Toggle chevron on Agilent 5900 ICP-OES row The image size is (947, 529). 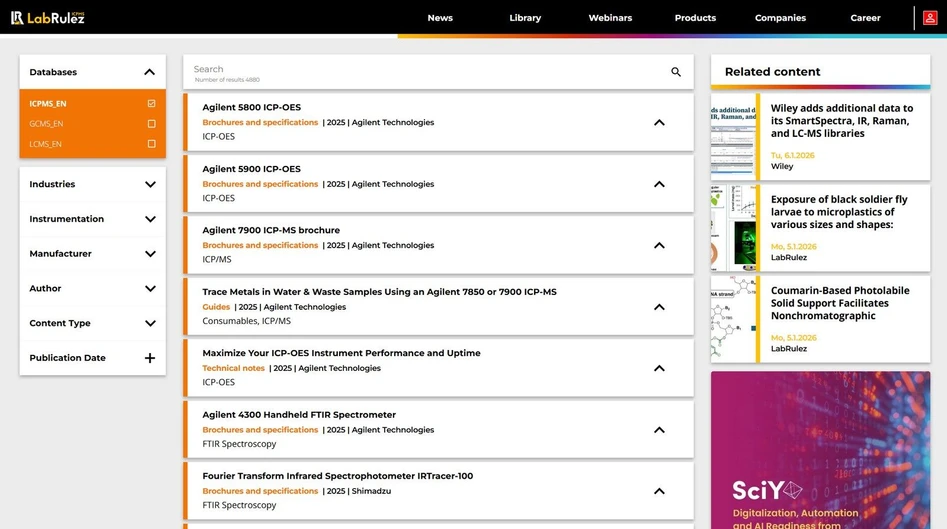click(x=659, y=184)
